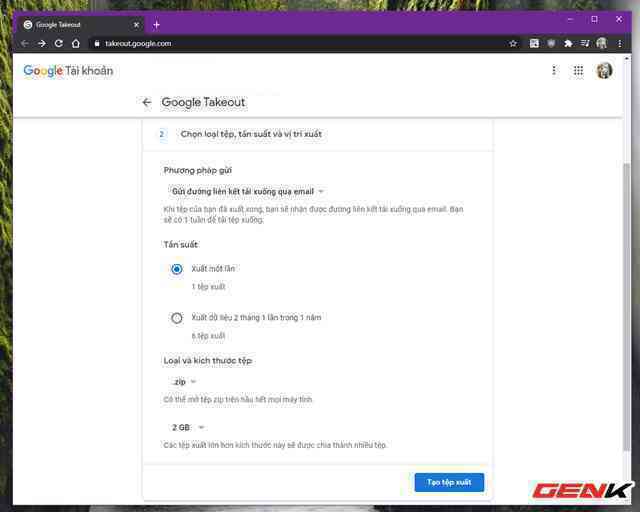Open the browser home page icon

76,43
